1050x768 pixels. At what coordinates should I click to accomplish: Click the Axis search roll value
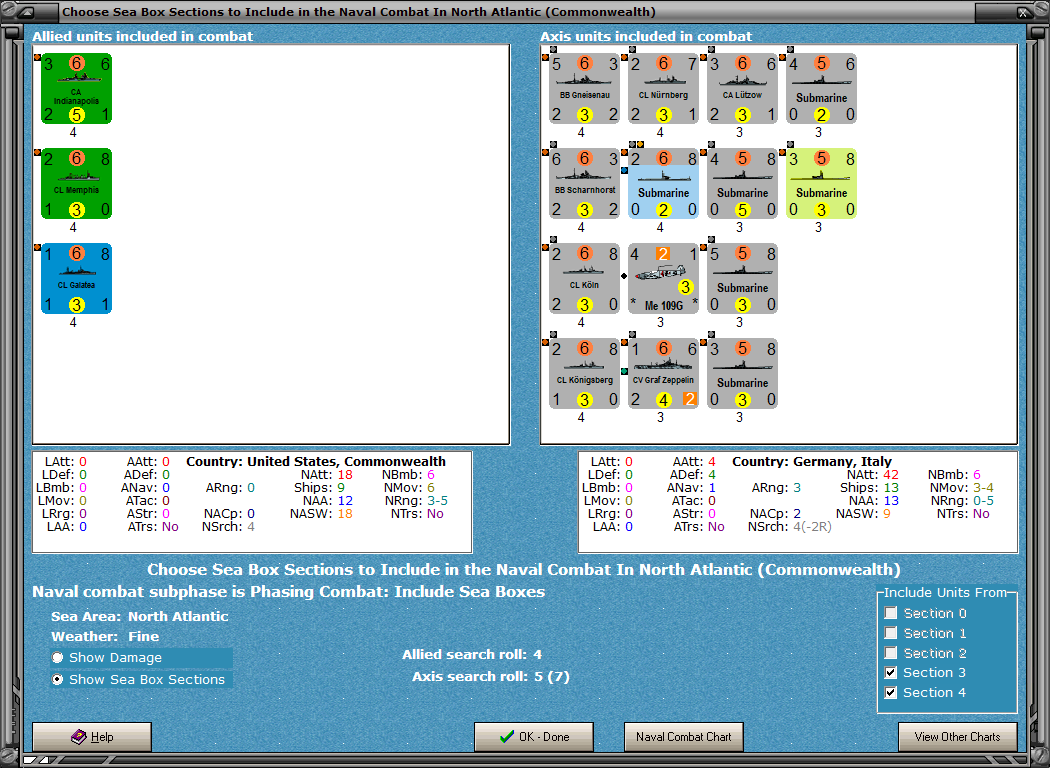(x=552, y=676)
